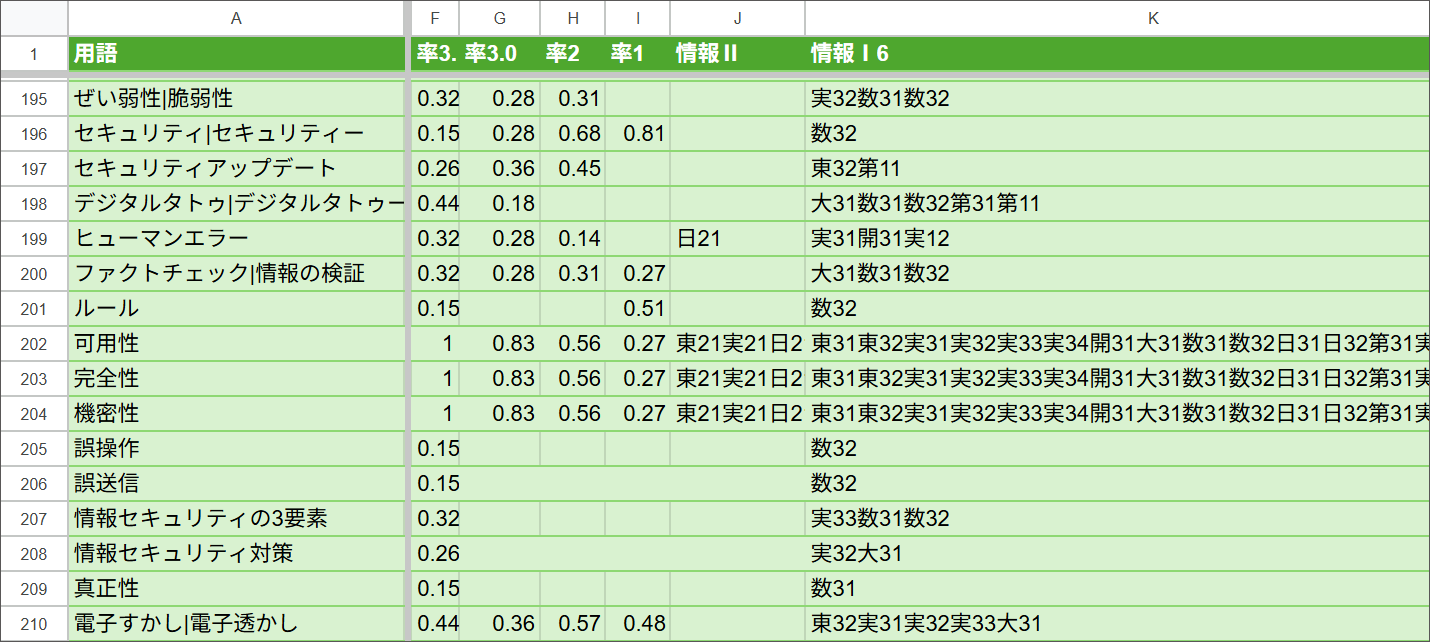The image size is (1430, 642).
Task: Click the 用語 header cell
Action: click(237, 54)
